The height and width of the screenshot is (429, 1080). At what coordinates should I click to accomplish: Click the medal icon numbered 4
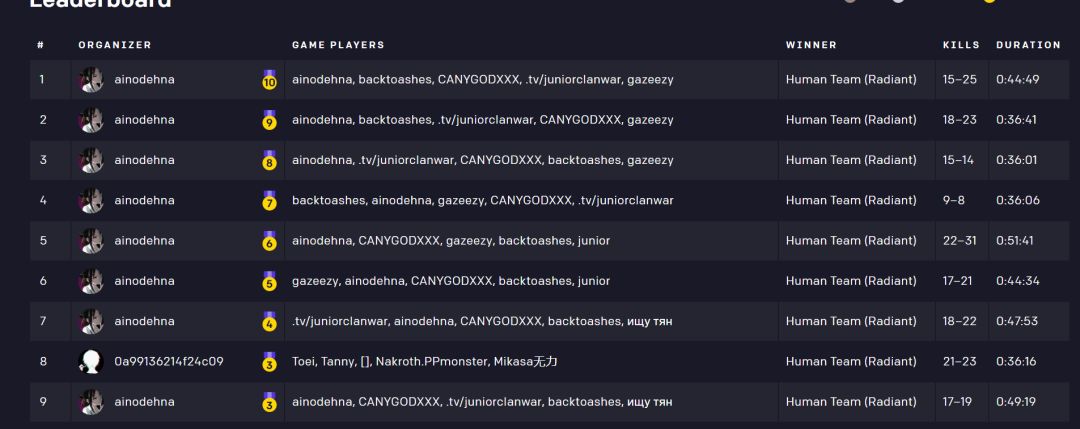coord(269,322)
